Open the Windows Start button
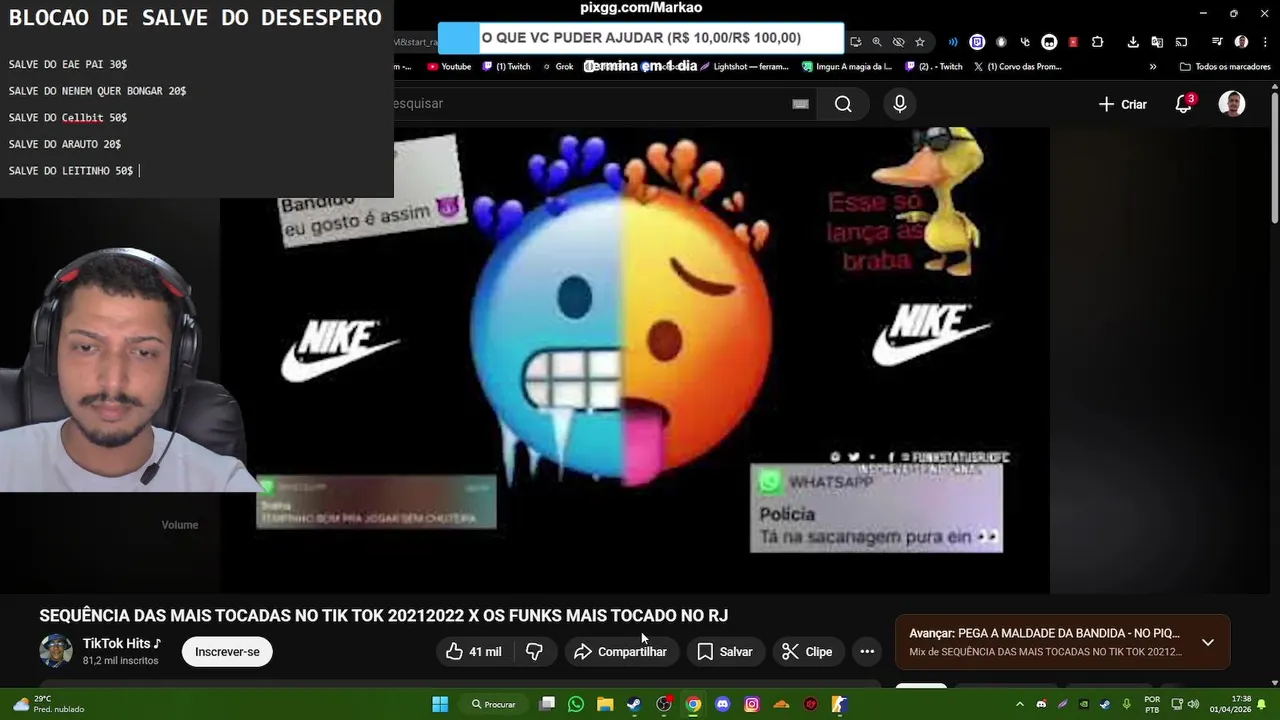The height and width of the screenshot is (720, 1280). coord(440,704)
